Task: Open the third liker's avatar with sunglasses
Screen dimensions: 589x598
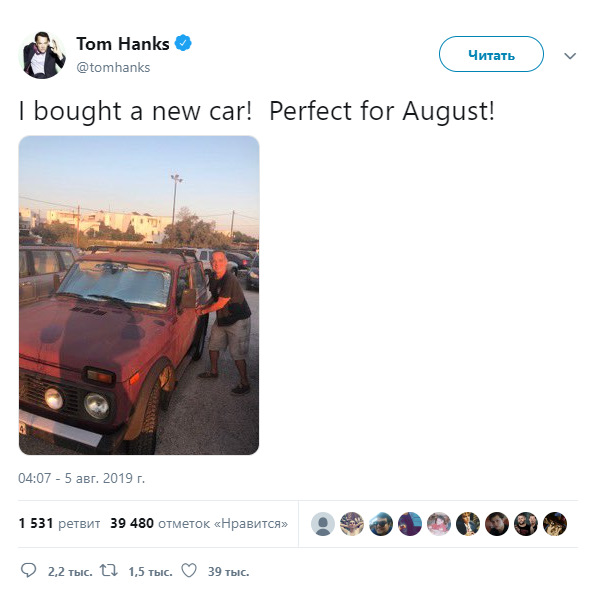Action: 381,524
